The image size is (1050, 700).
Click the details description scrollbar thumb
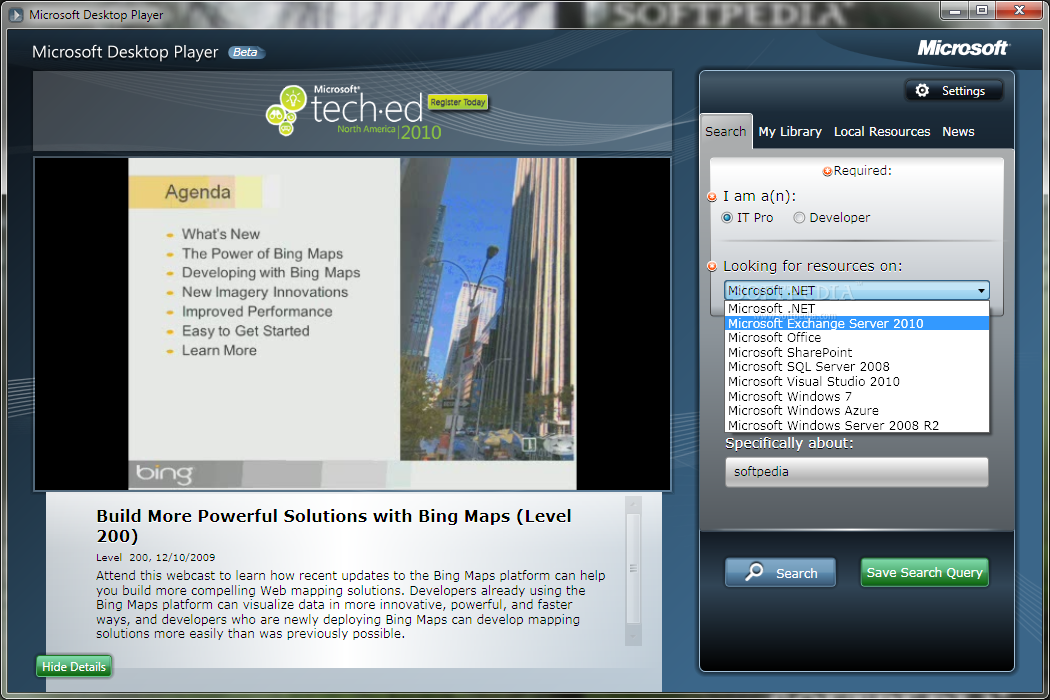click(633, 568)
